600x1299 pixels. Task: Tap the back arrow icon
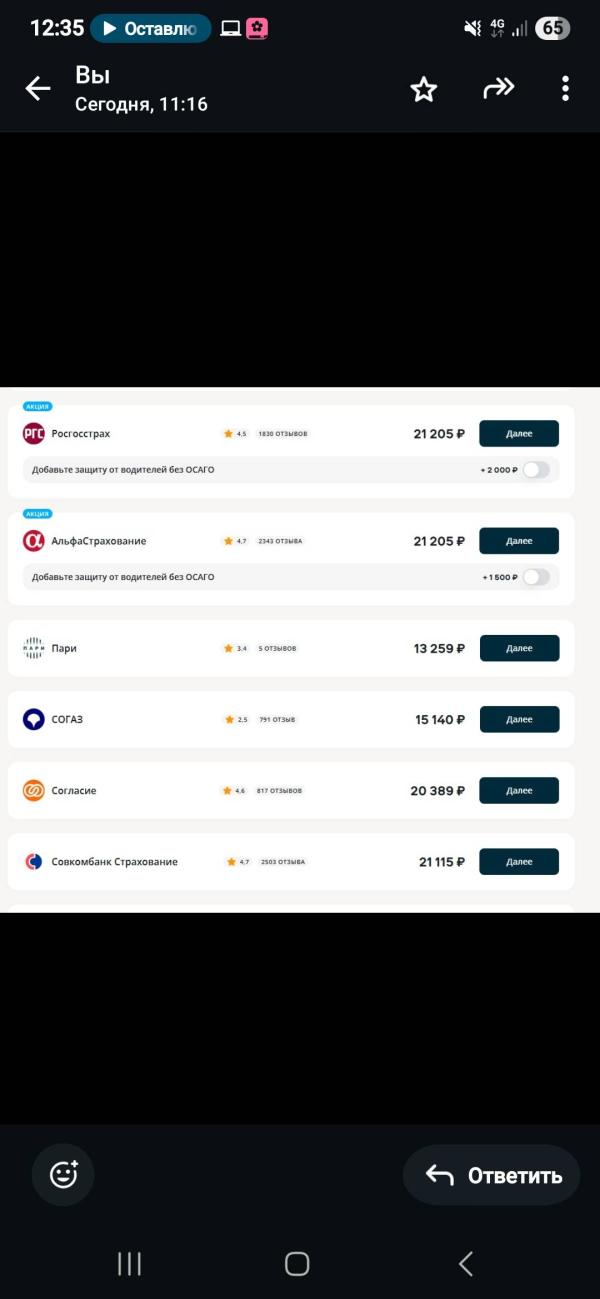coord(38,89)
